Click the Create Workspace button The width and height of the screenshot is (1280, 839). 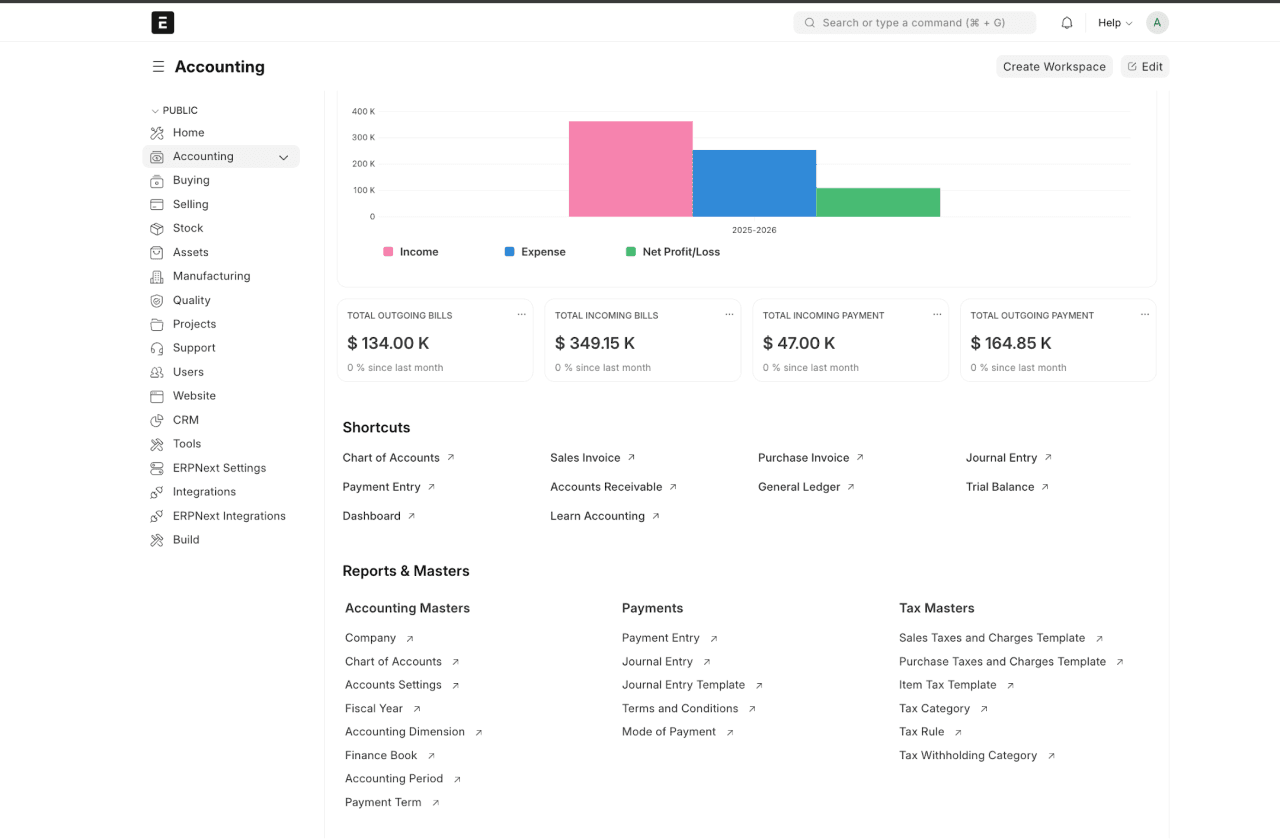pos(1054,67)
